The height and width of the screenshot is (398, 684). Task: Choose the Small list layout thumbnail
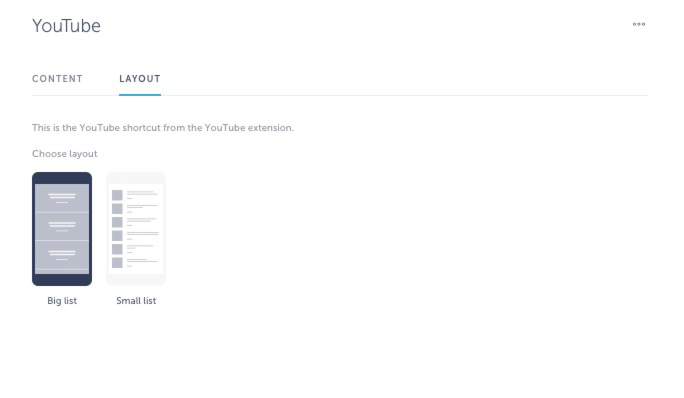coord(136,229)
